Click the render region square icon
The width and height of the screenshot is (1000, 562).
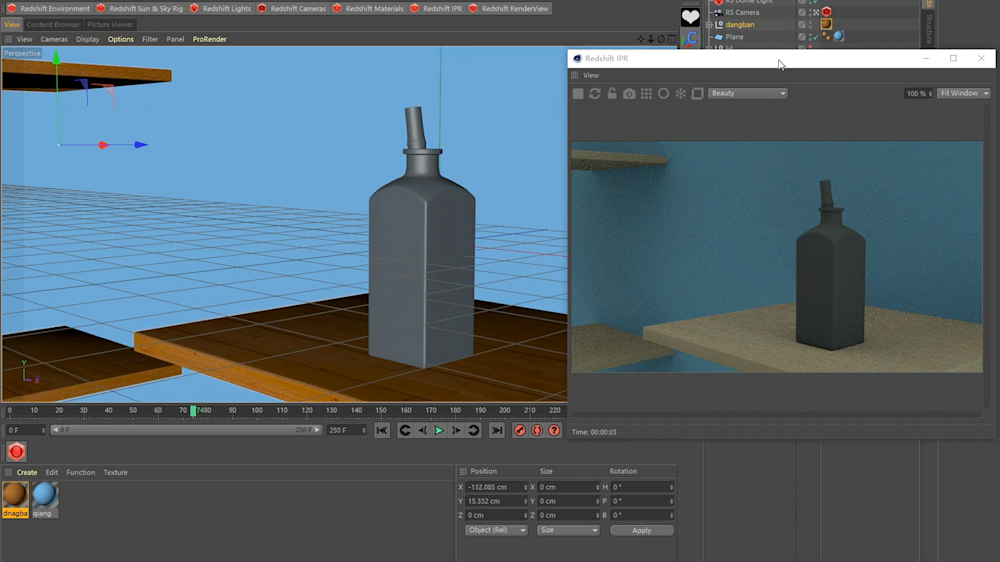pos(698,93)
